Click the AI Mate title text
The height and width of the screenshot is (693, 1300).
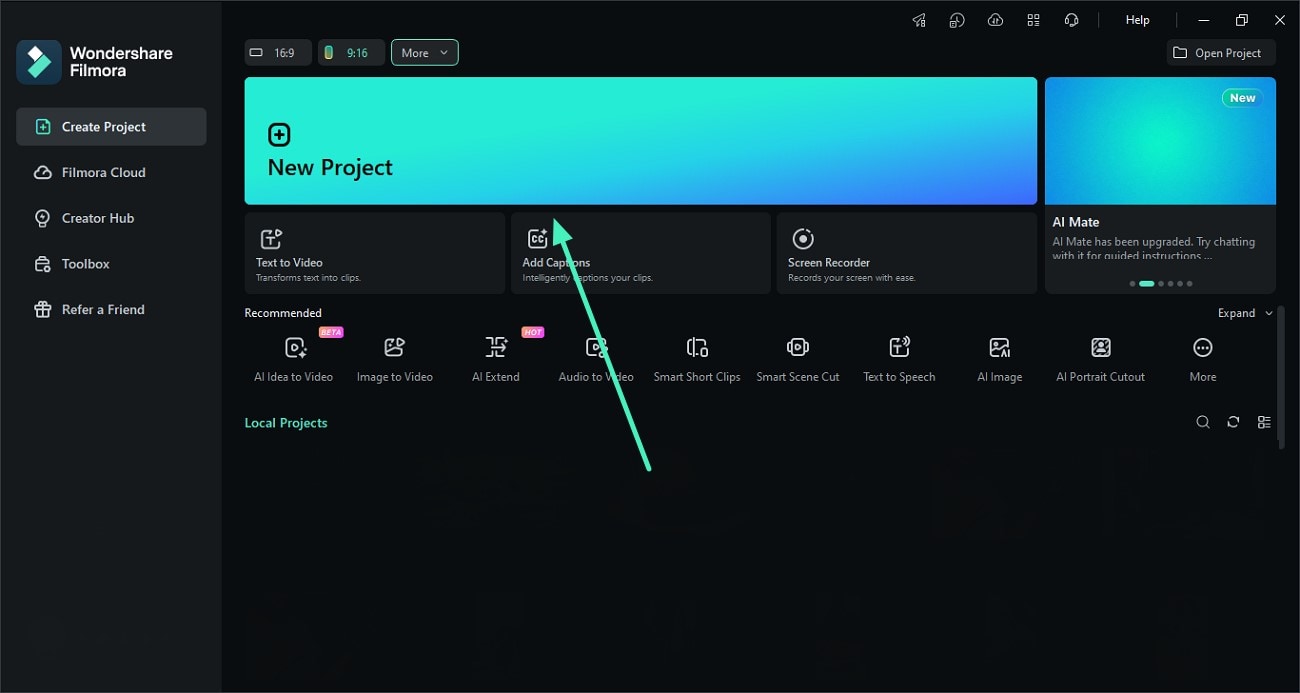click(x=1076, y=222)
